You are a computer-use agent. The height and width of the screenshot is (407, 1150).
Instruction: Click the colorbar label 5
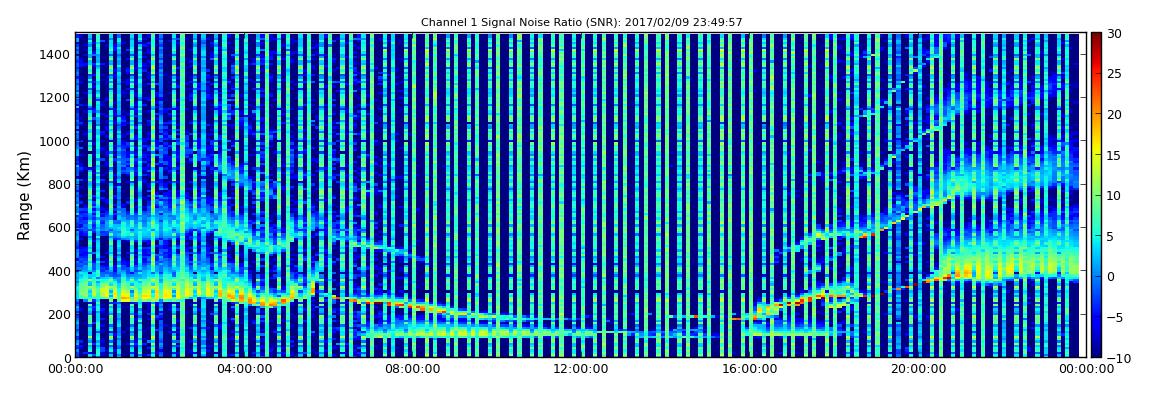(1110, 235)
